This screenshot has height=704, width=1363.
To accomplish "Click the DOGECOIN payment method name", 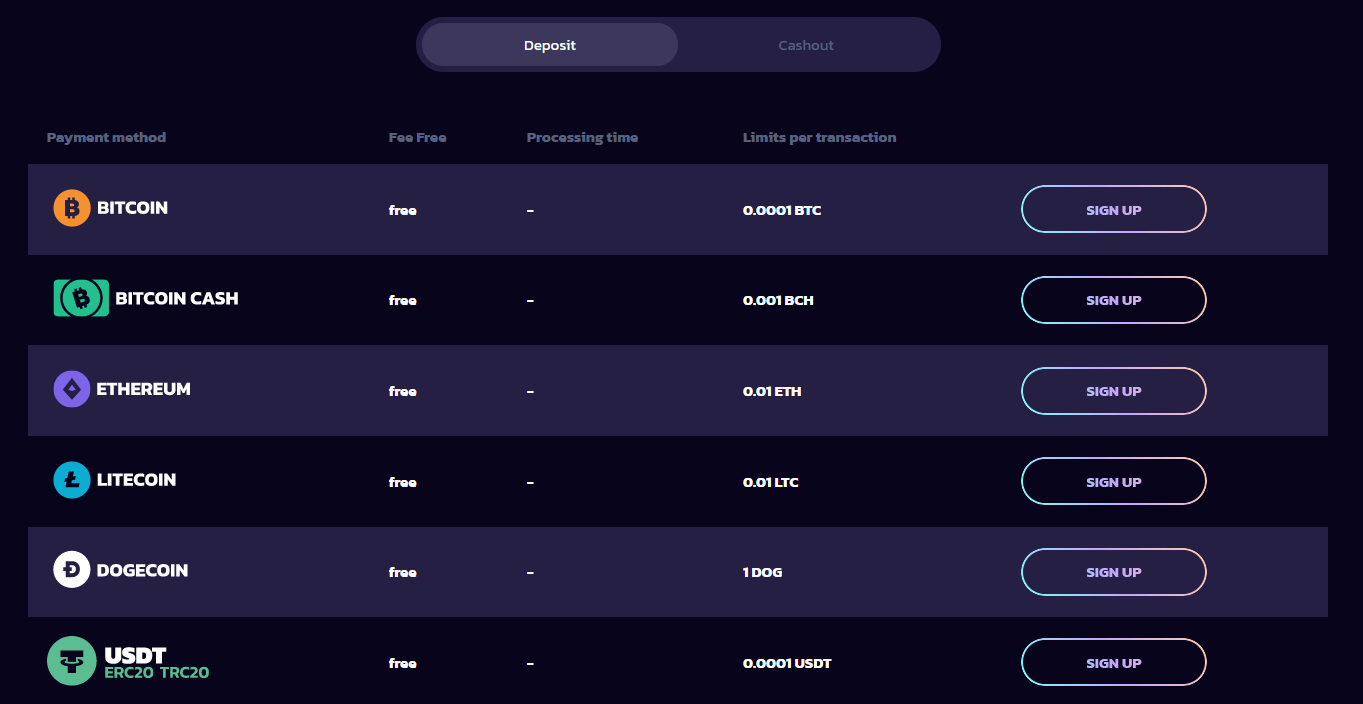I will (142, 570).
